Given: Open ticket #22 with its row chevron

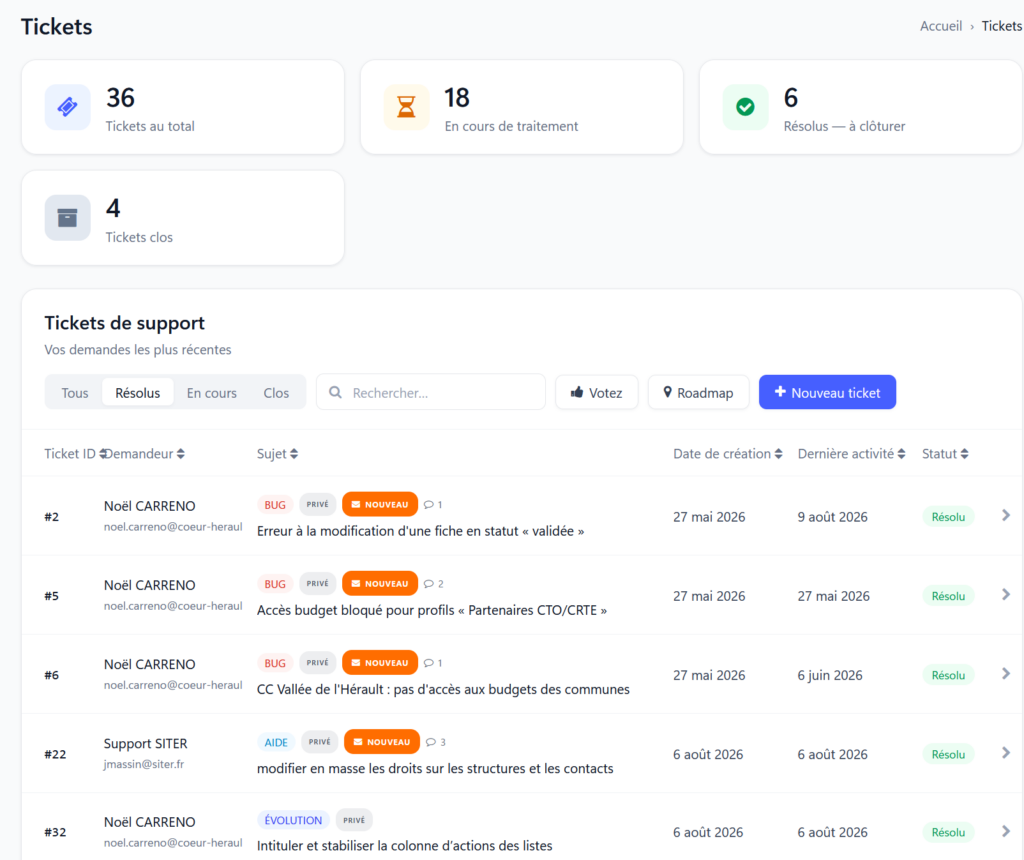Looking at the screenshot, I should (1006, 754).
